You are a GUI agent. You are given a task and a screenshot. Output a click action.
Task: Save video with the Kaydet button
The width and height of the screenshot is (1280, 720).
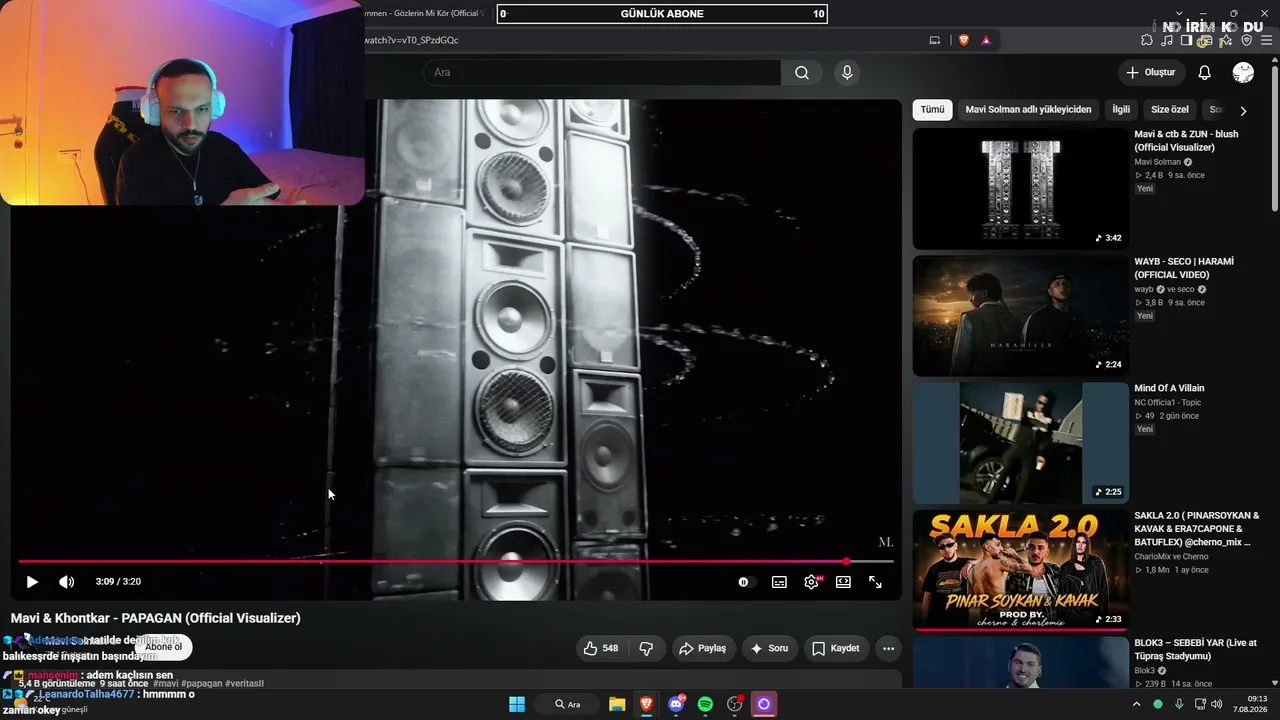(835, 648)
